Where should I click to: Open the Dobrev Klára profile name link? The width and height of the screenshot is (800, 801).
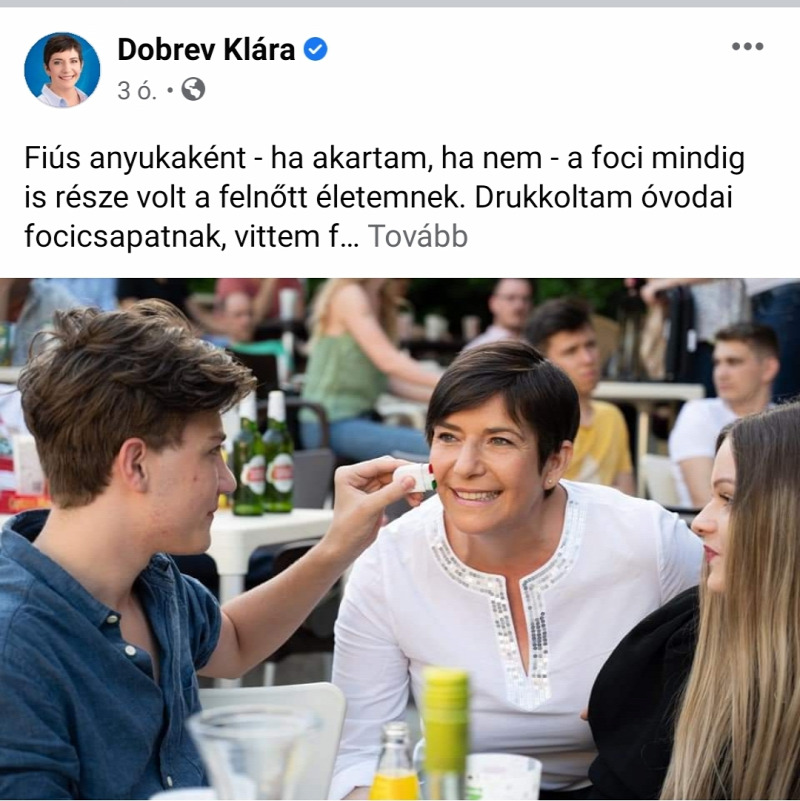pyautogui.click(x=206, y=50)
